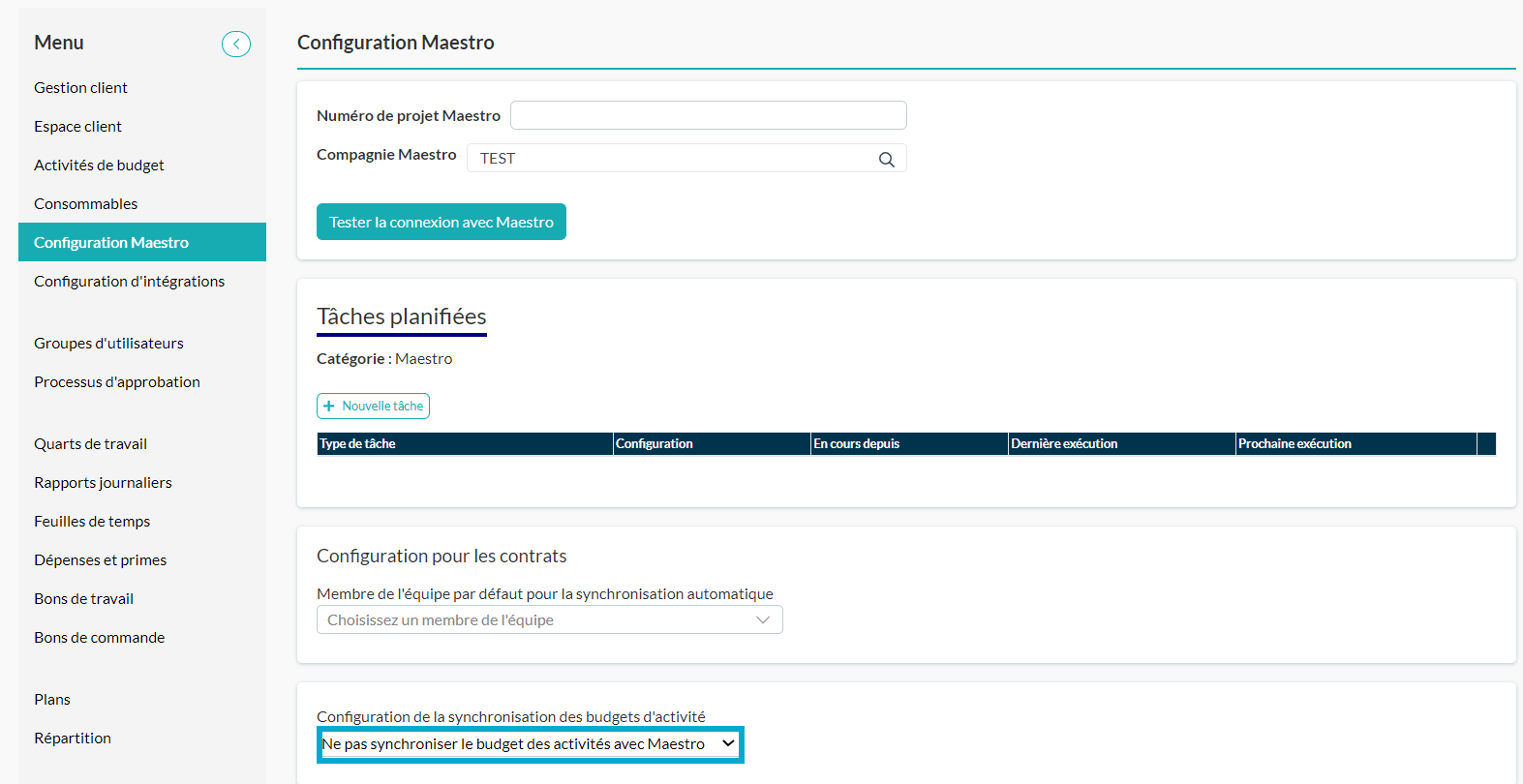Image resolution: width=1523 pixels, height=784 pixels.
Task: Click the Configuration column header in table
Action: pyautogui.click(x=712, y=443)
